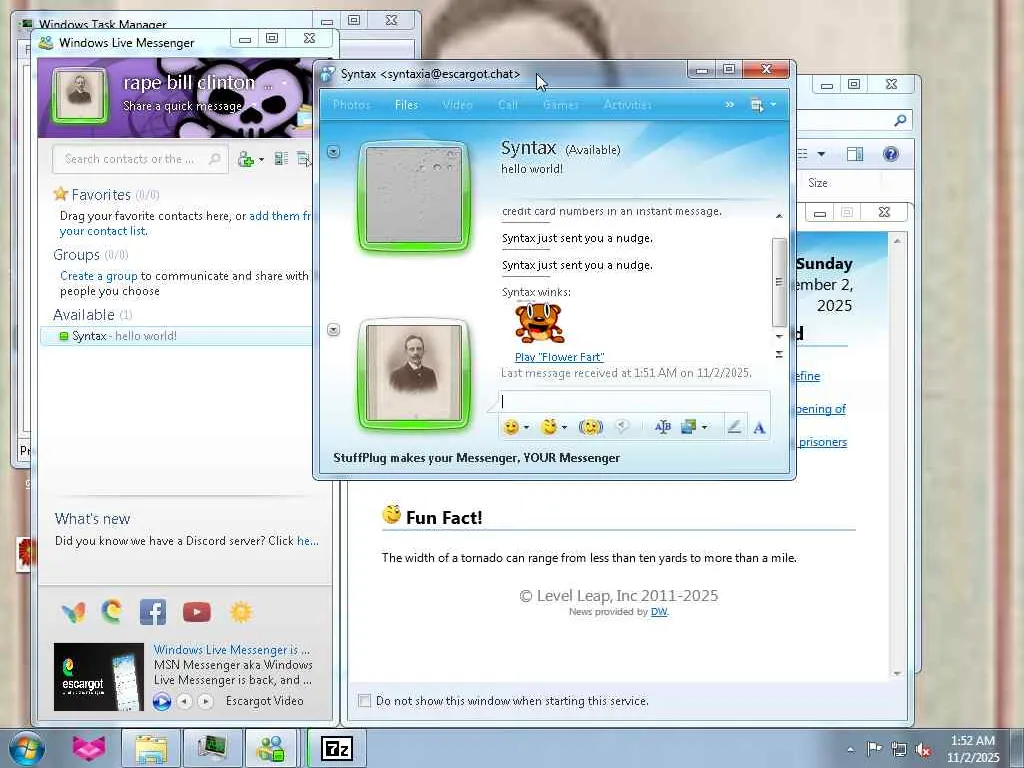This screenshot has width=1024, height=768.
Task: Show hidden tray icons arrow
Action: pos(850,749)
